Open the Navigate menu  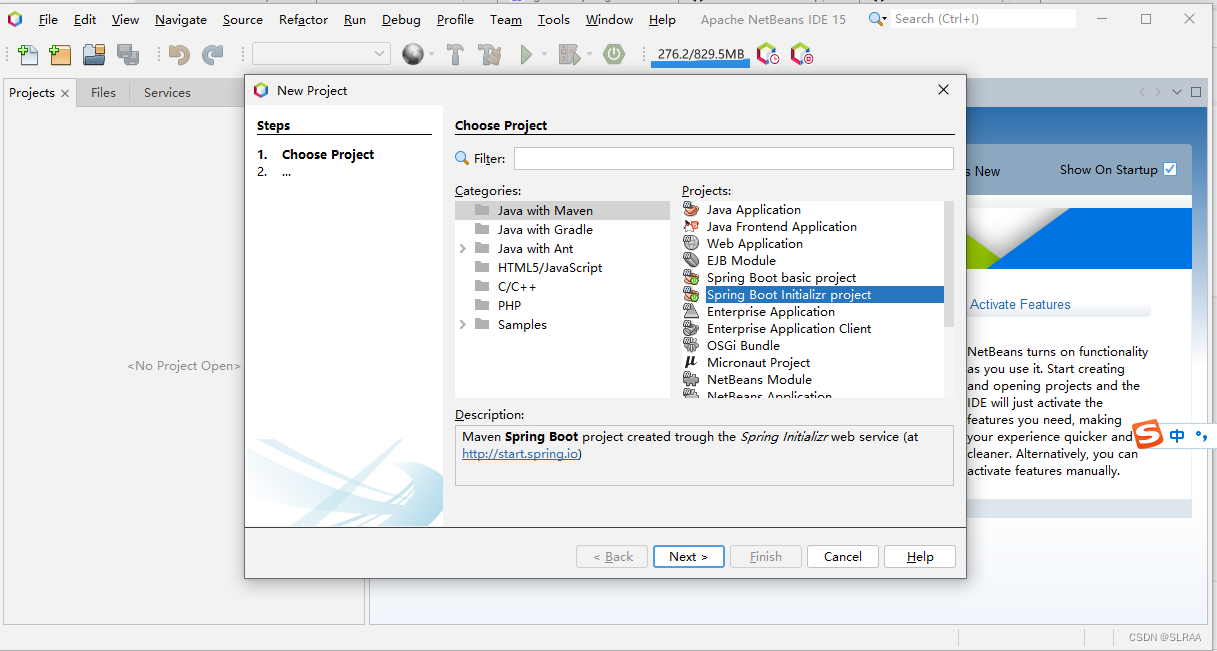tap(181, 19)
